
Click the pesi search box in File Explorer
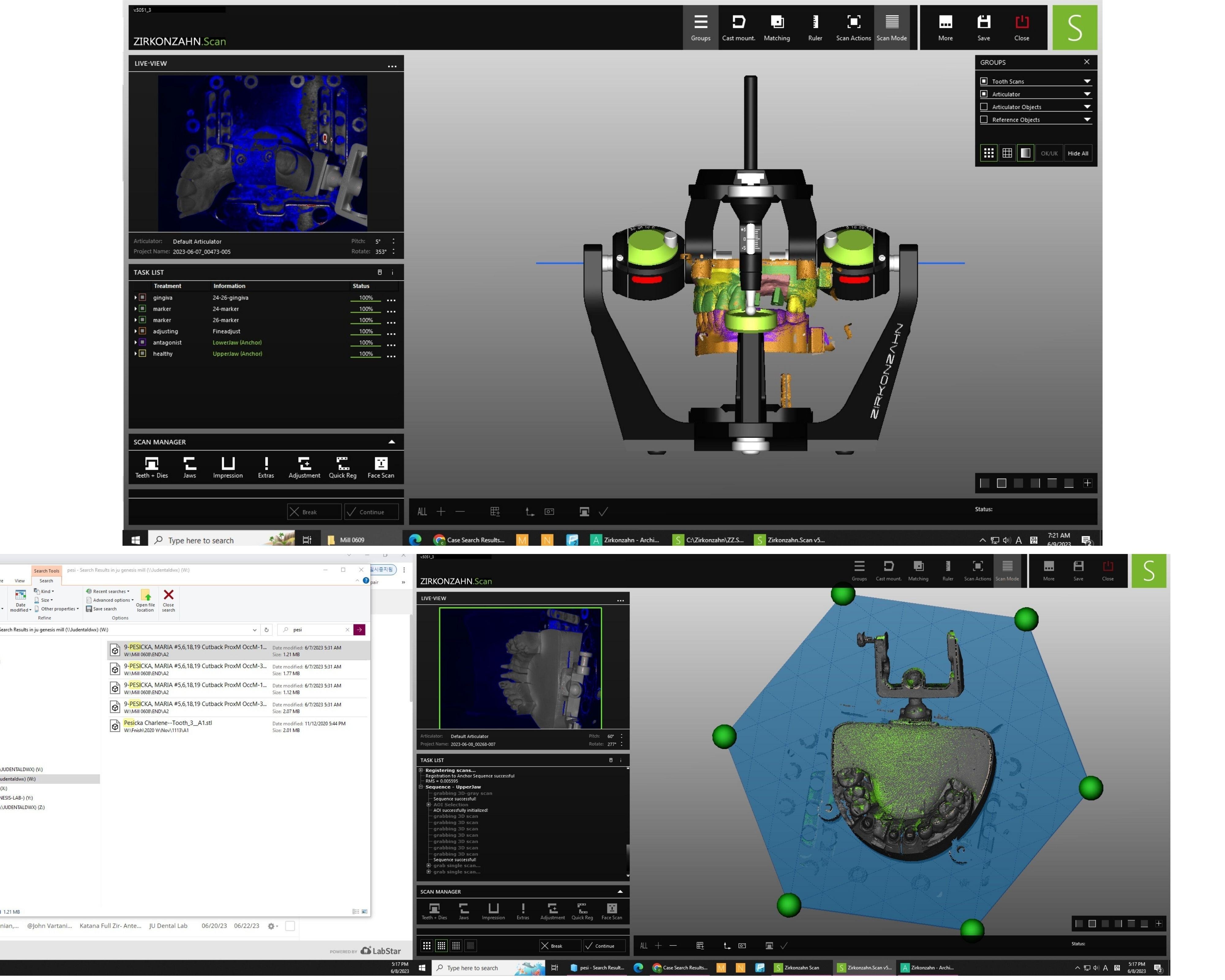pos(315,630)
